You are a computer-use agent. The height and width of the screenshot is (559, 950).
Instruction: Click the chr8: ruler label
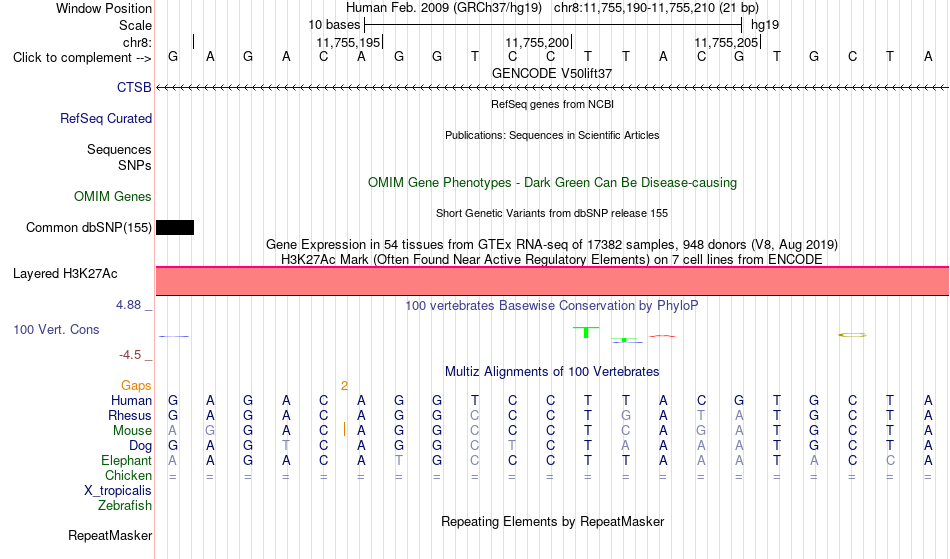click(137, 42)
